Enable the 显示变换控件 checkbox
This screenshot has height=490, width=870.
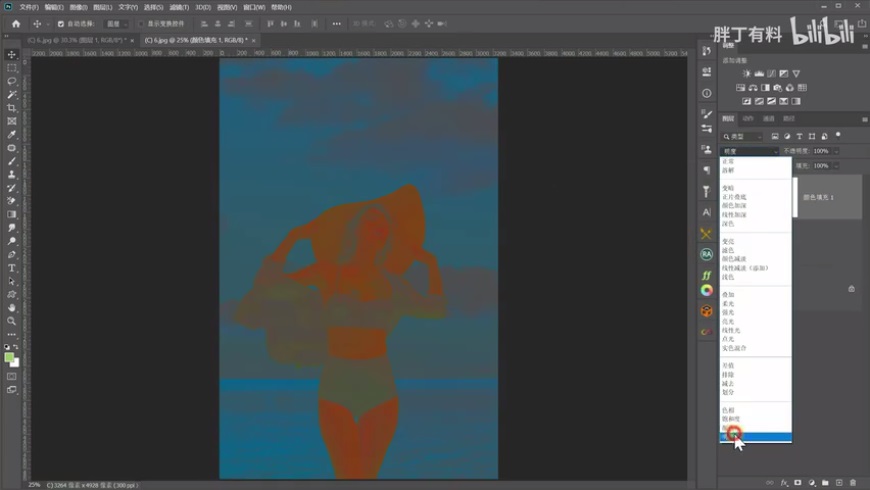coord(141,24)
